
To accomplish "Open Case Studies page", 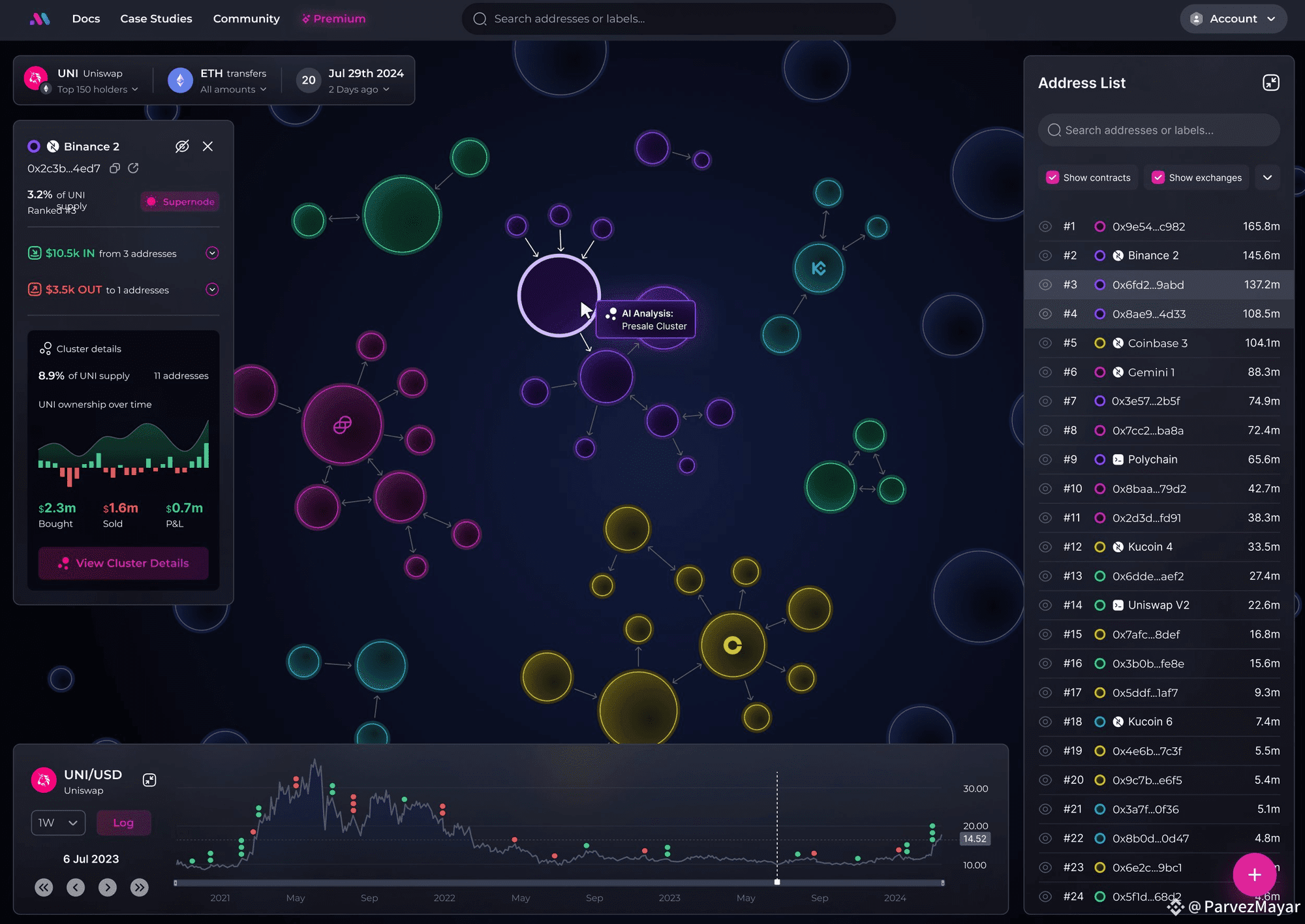I will (x=156, y=19).
